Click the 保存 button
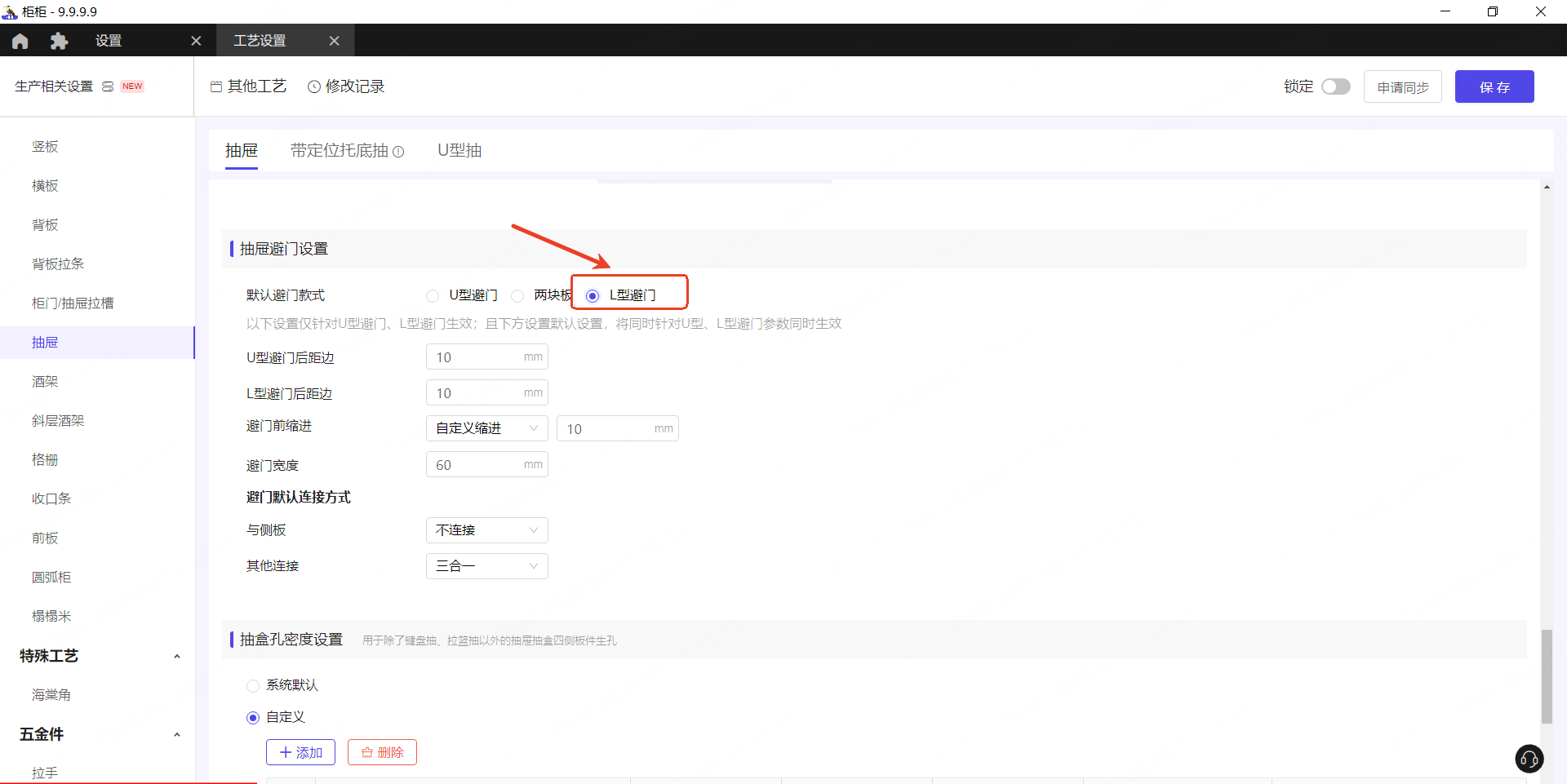The height and width of the screenshot is (784, 1567). [x=1494, y=86]
